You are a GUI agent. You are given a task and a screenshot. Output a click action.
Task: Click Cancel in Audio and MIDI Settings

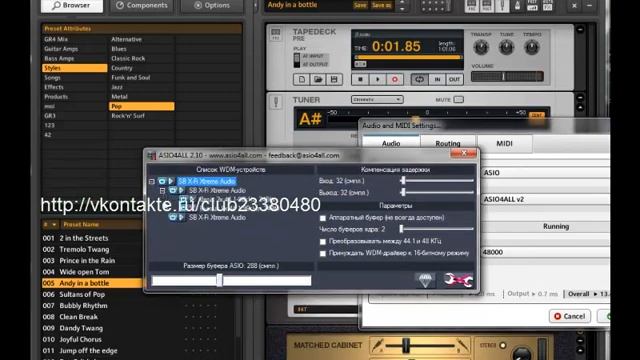click(570, 316)
